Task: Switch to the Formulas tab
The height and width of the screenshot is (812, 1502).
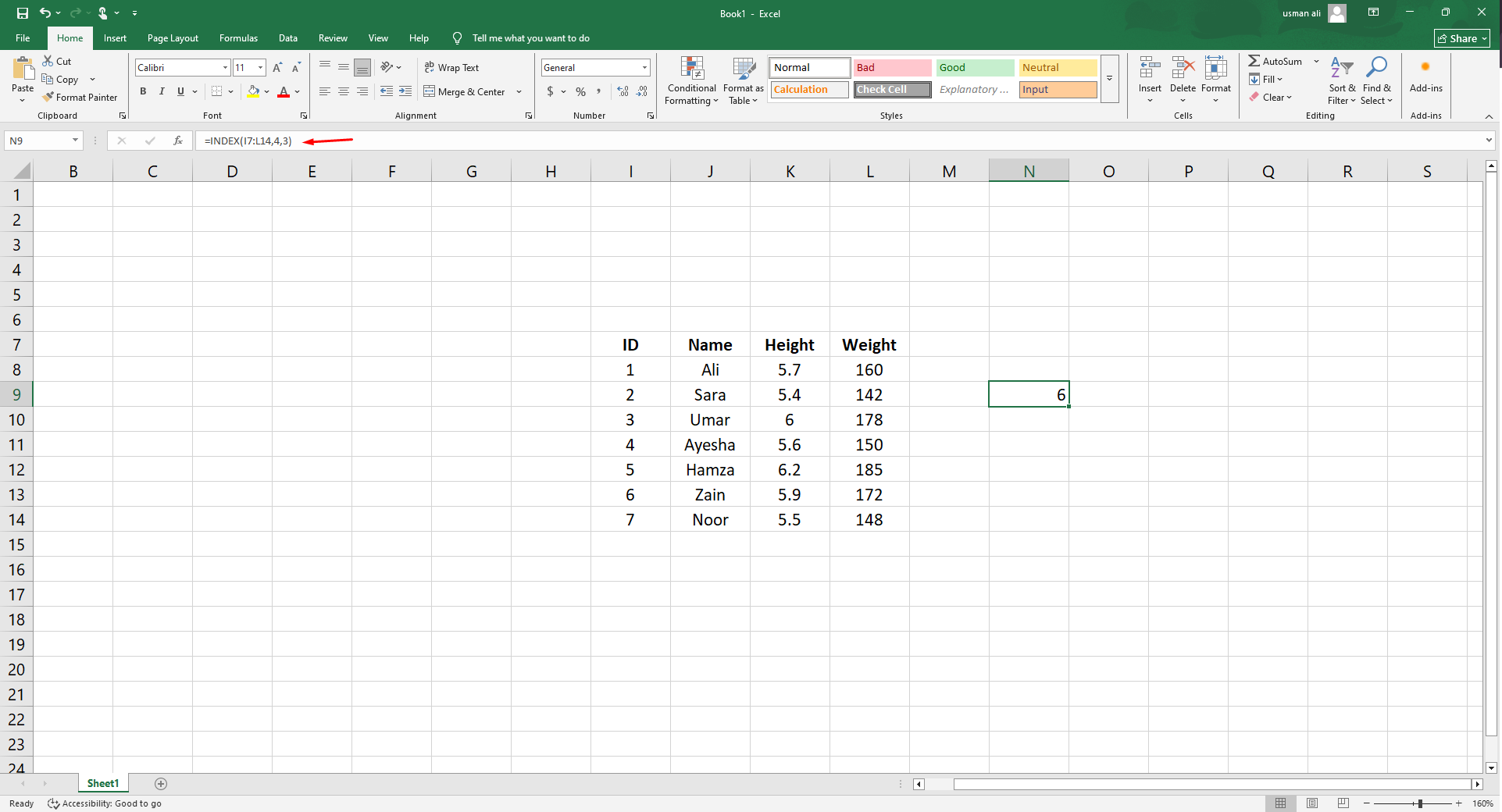Action: click(238, 38)
